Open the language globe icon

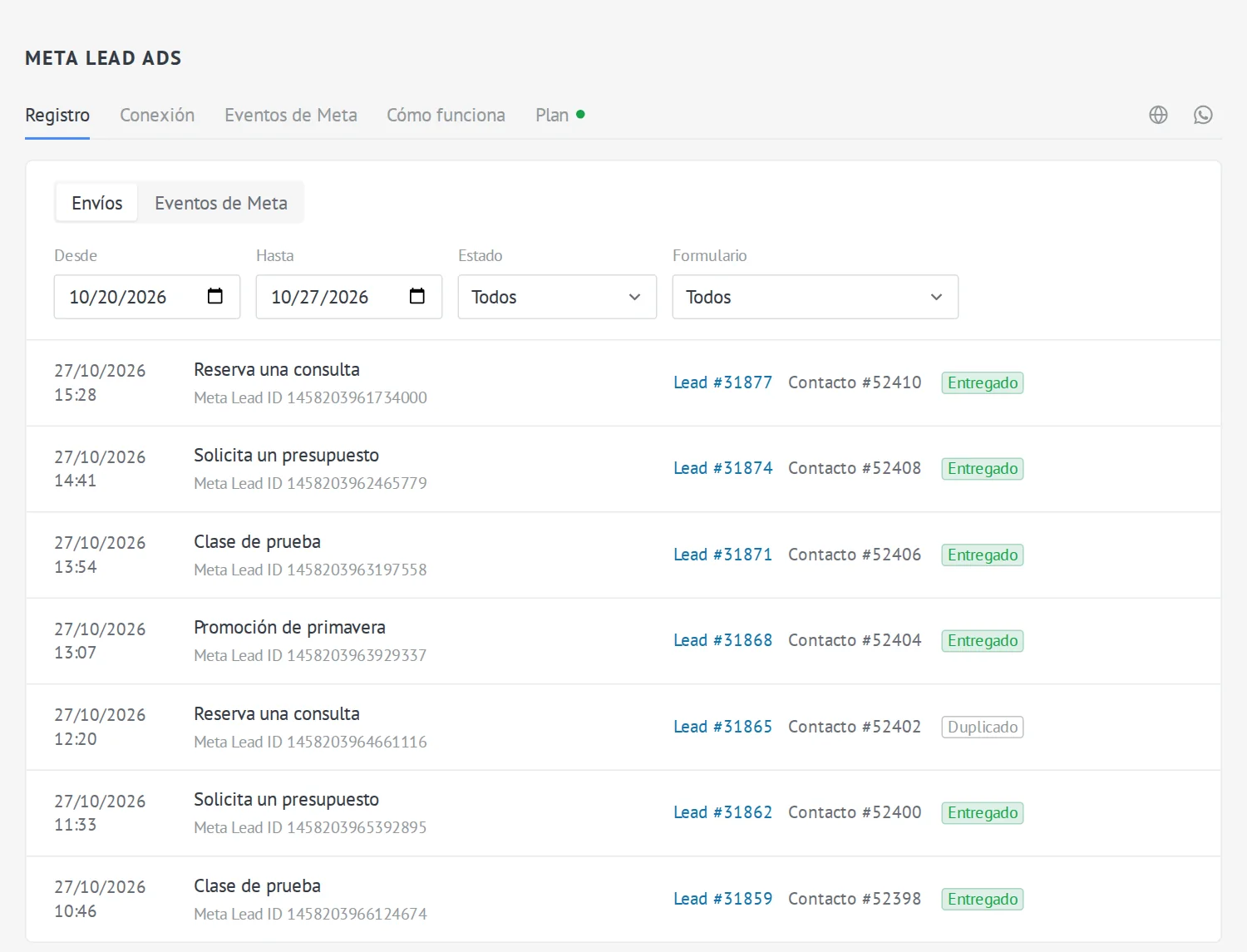tap(1158, 115)
